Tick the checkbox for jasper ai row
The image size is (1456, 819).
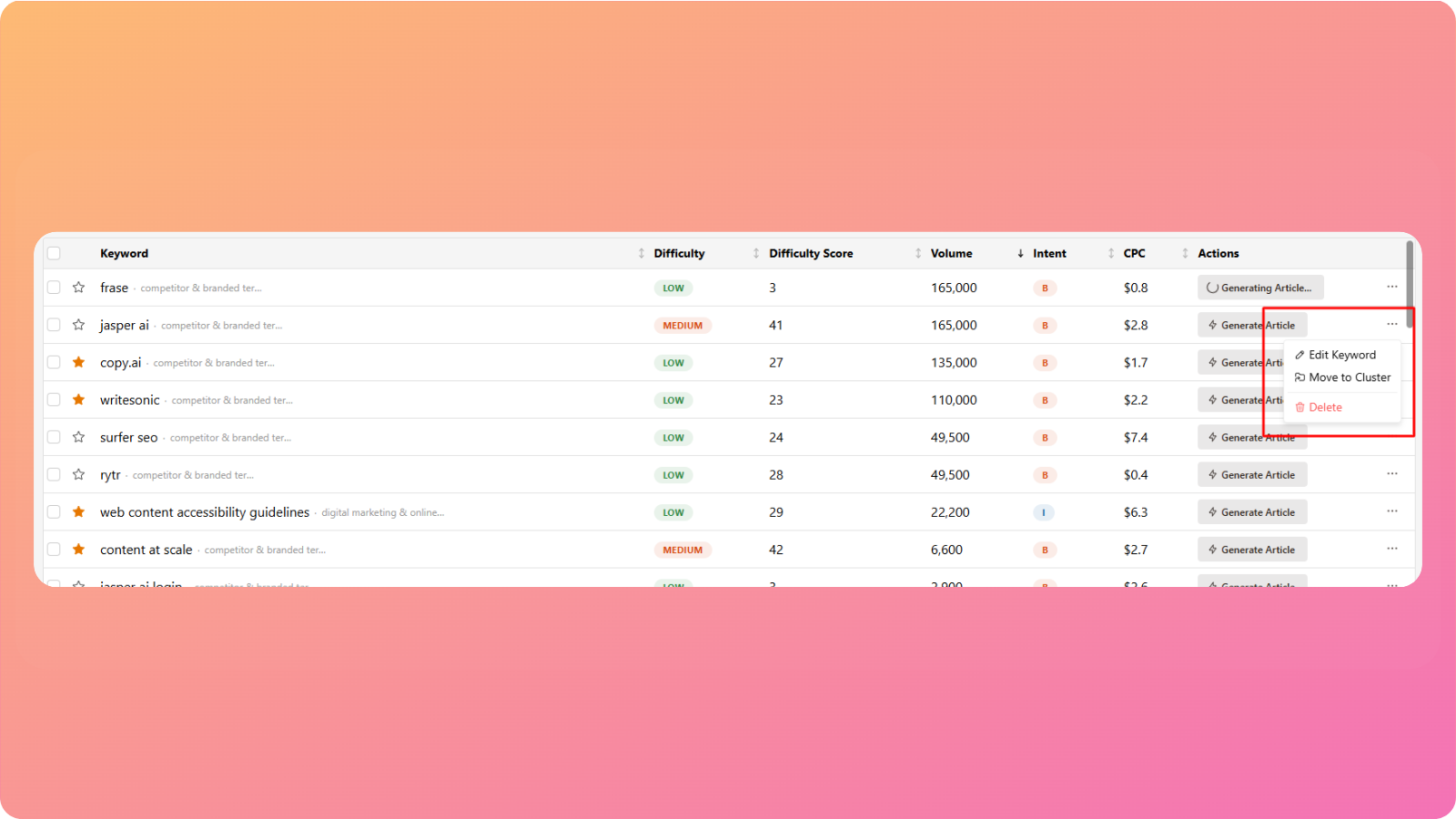coord(54,325)
